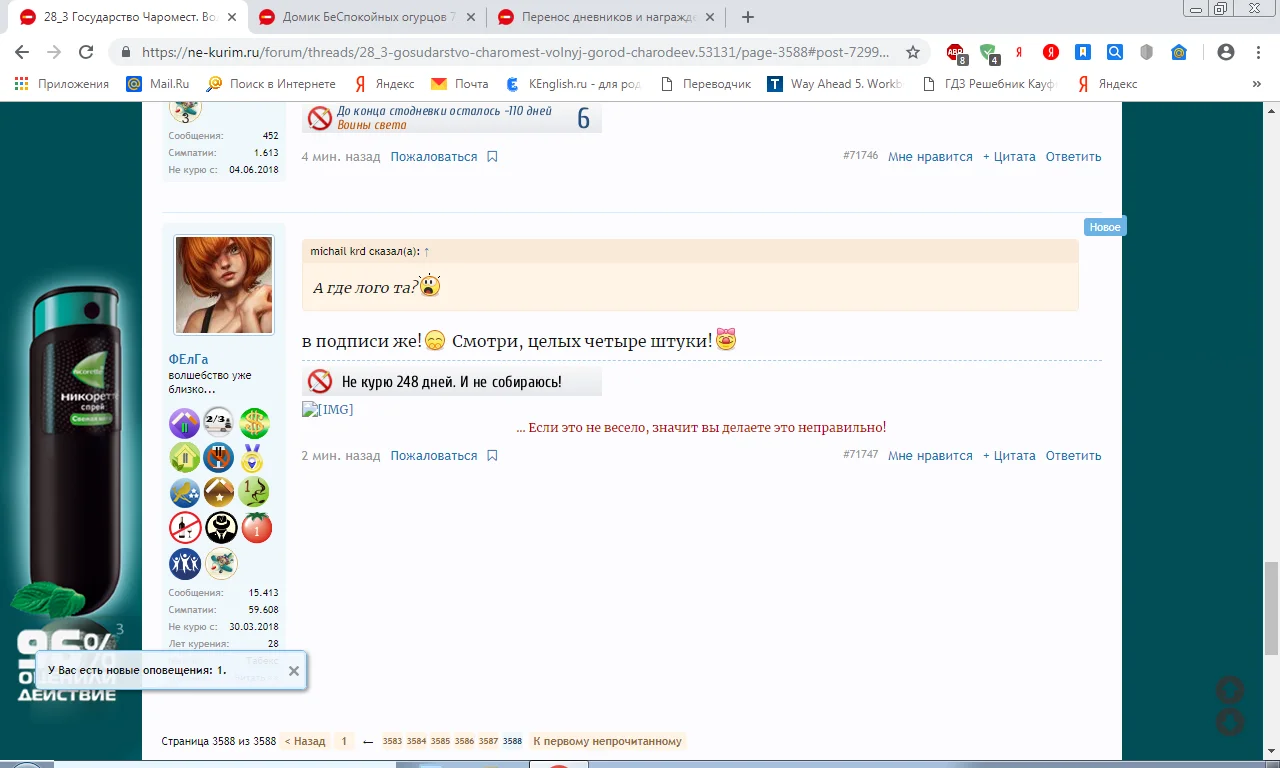
Task: Dismiss the new notifications popup
Action: [x=294, y=671]
